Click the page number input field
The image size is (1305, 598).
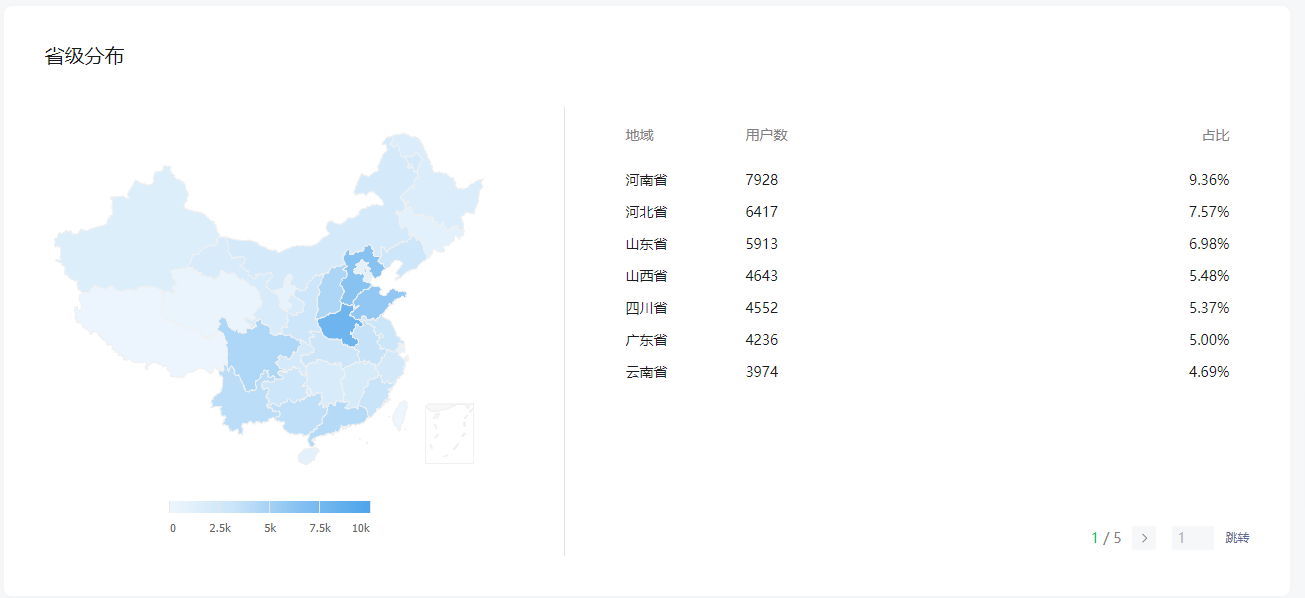pyautogui.click(x=1193, y=538)
